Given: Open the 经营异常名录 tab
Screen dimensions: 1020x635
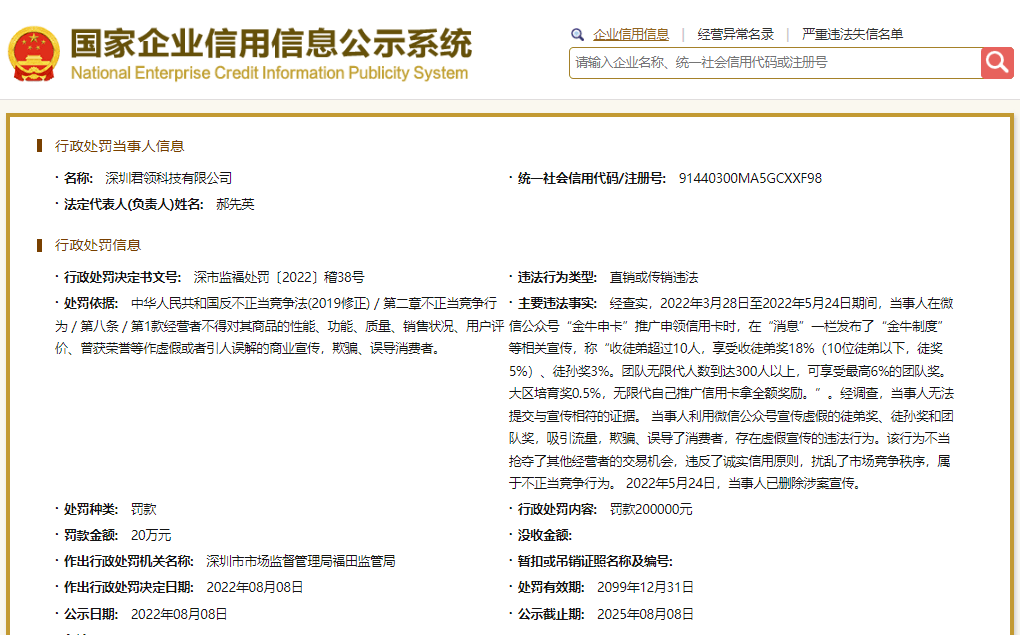Looking at the screenshot, I should click(735, 34).
